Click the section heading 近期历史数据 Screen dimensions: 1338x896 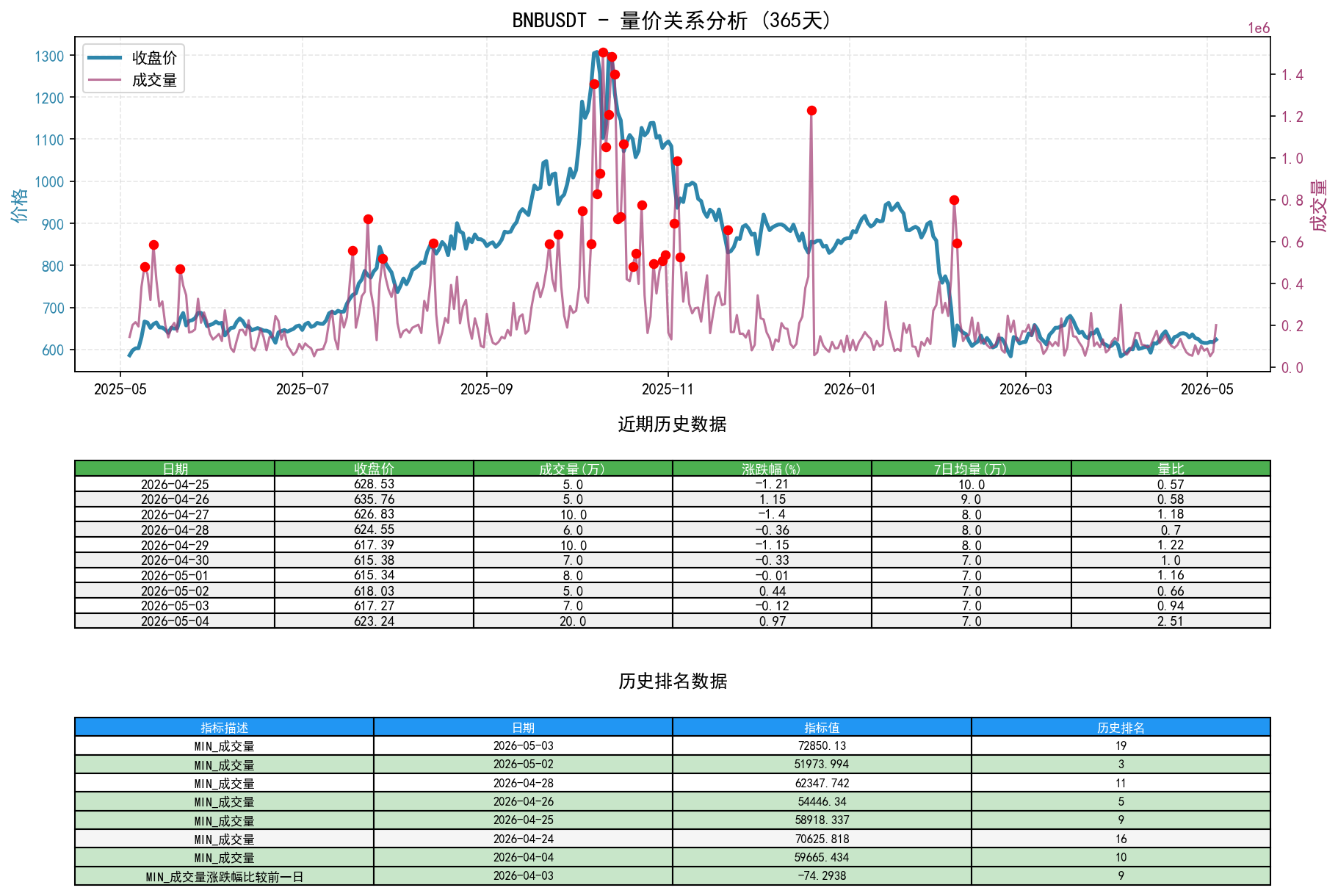pyautogui.click(x=672, y=424)
